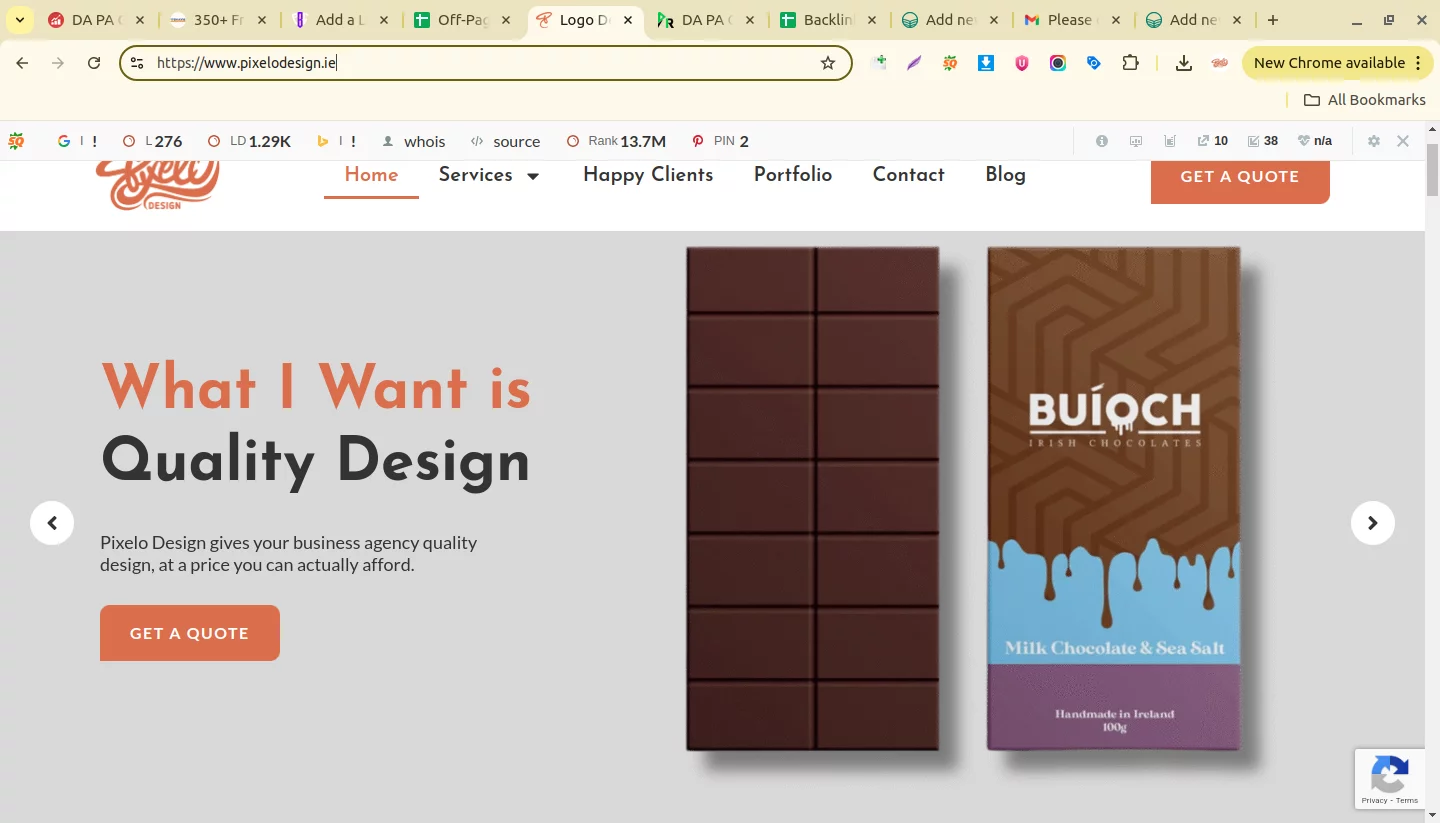Click the SEOquake extension icon in Chrome toolbar

click(x=950, y=63)
